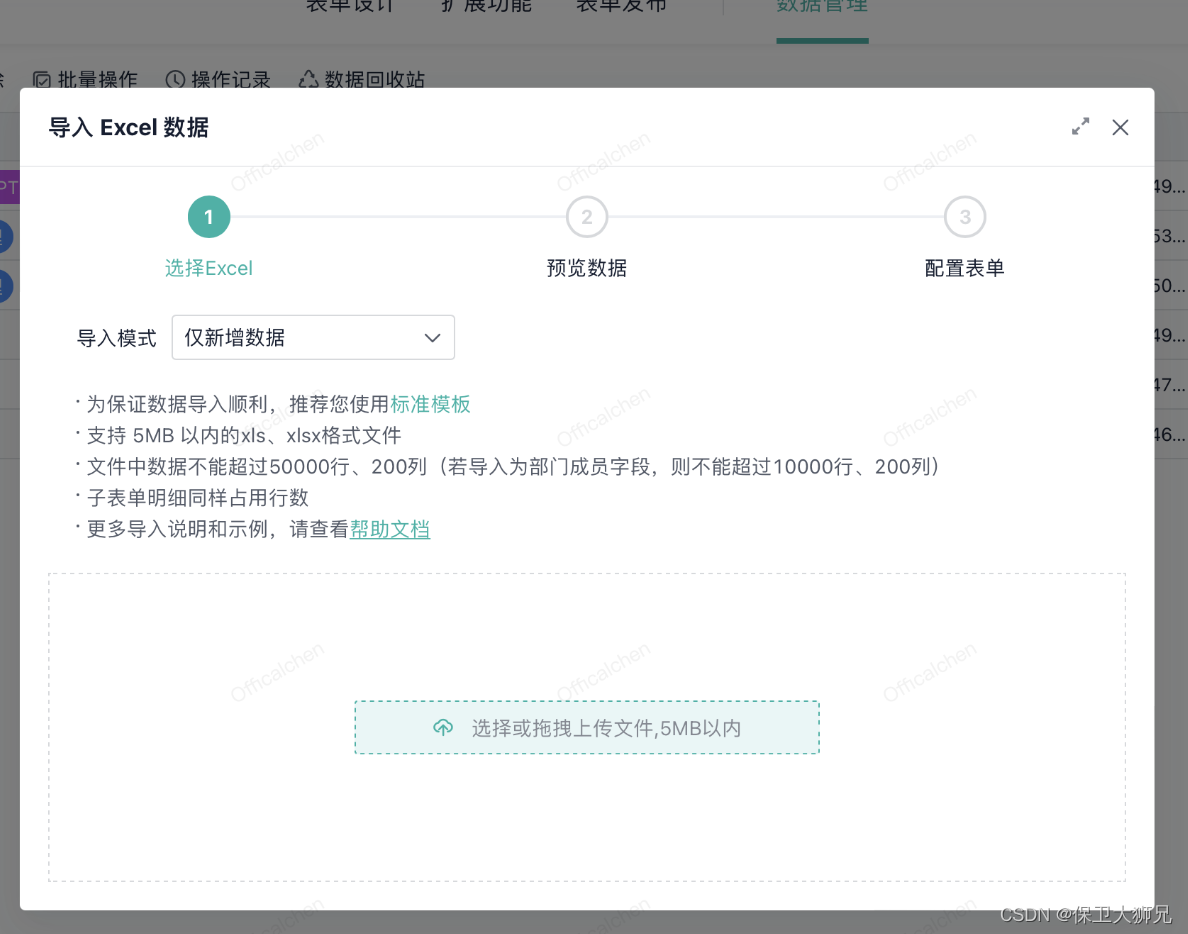Click the dropdown chevron beside 仅新增数据
The height and width of the screenshot is (934, 1188).
coord(432,338)
